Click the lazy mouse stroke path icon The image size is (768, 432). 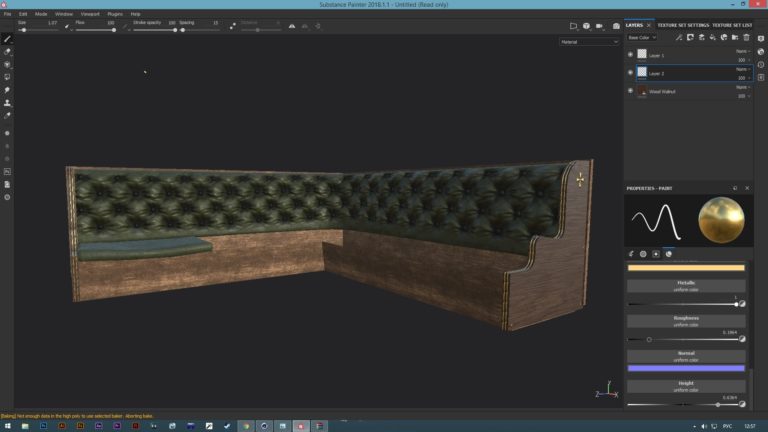233,26
